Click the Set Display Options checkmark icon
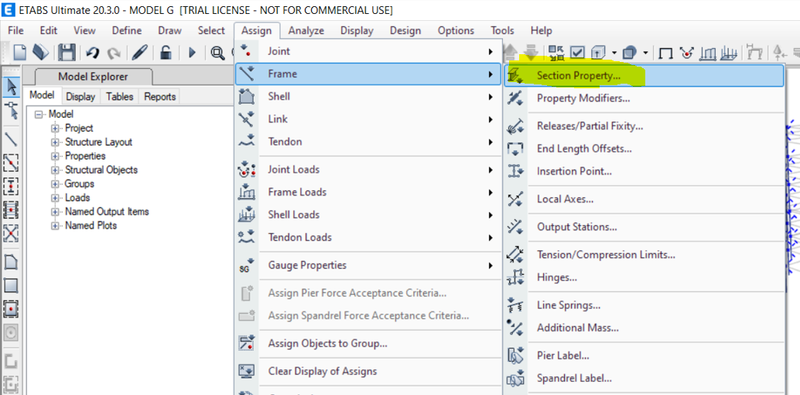 (577, 52)
